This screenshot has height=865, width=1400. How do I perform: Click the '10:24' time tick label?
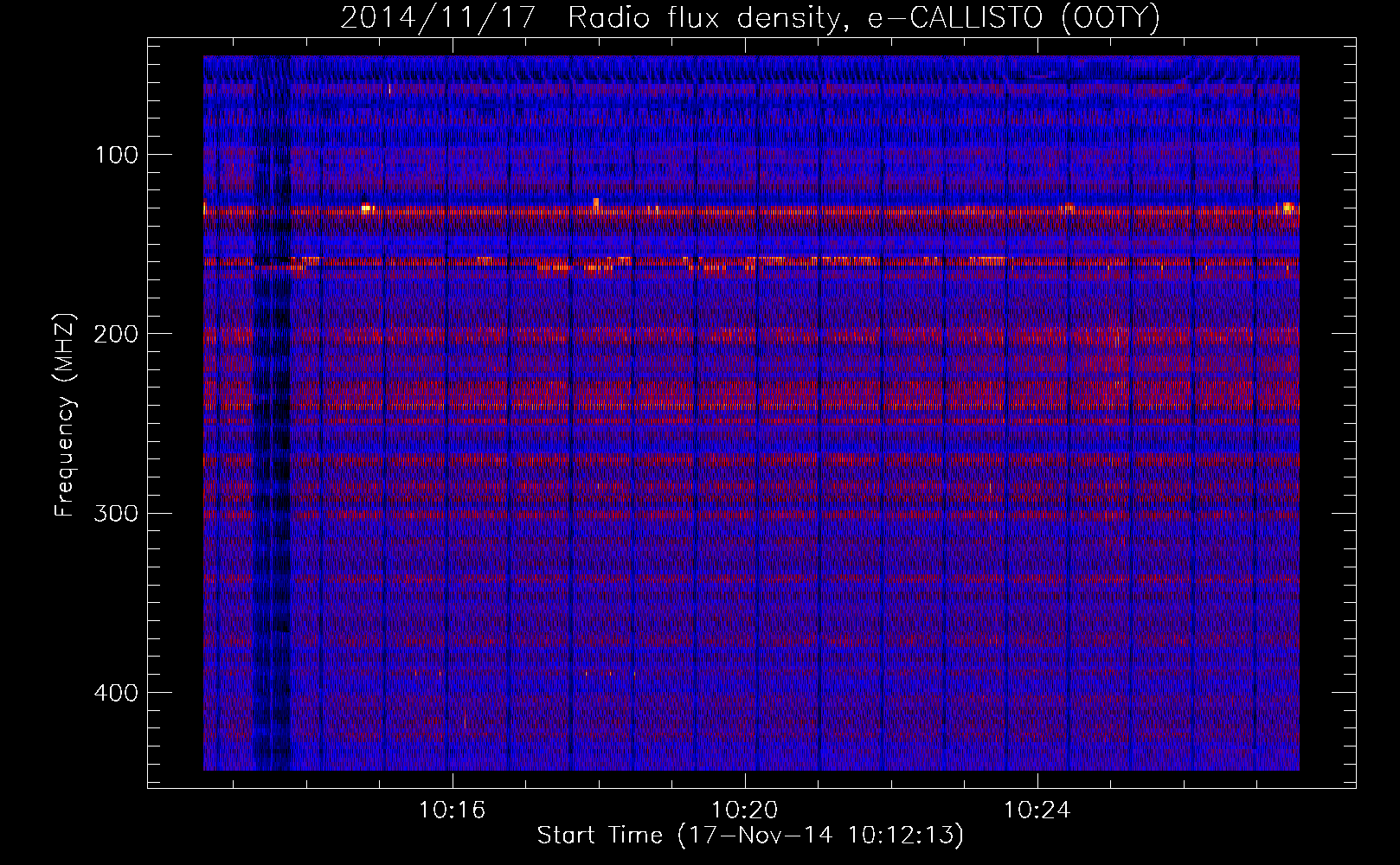pyautogui.click(x=1037, y=811)
